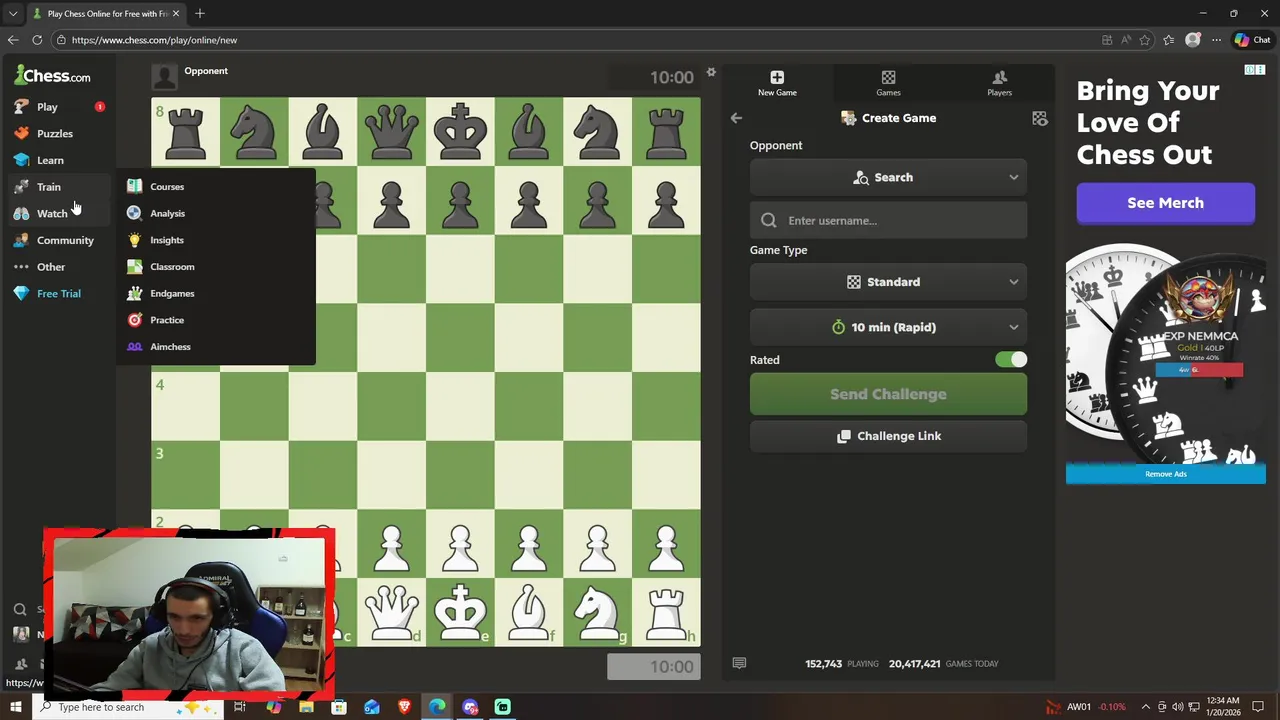Open Task View on the taskbar
Screen dimensions: 1280x720
click(240, 707)
